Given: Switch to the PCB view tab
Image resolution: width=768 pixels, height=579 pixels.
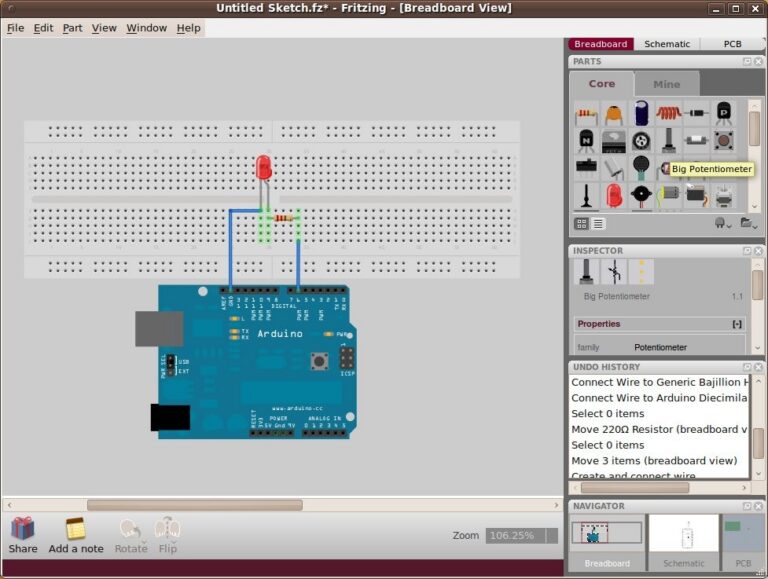Looking at the screenshot, I should pos(732,44).
